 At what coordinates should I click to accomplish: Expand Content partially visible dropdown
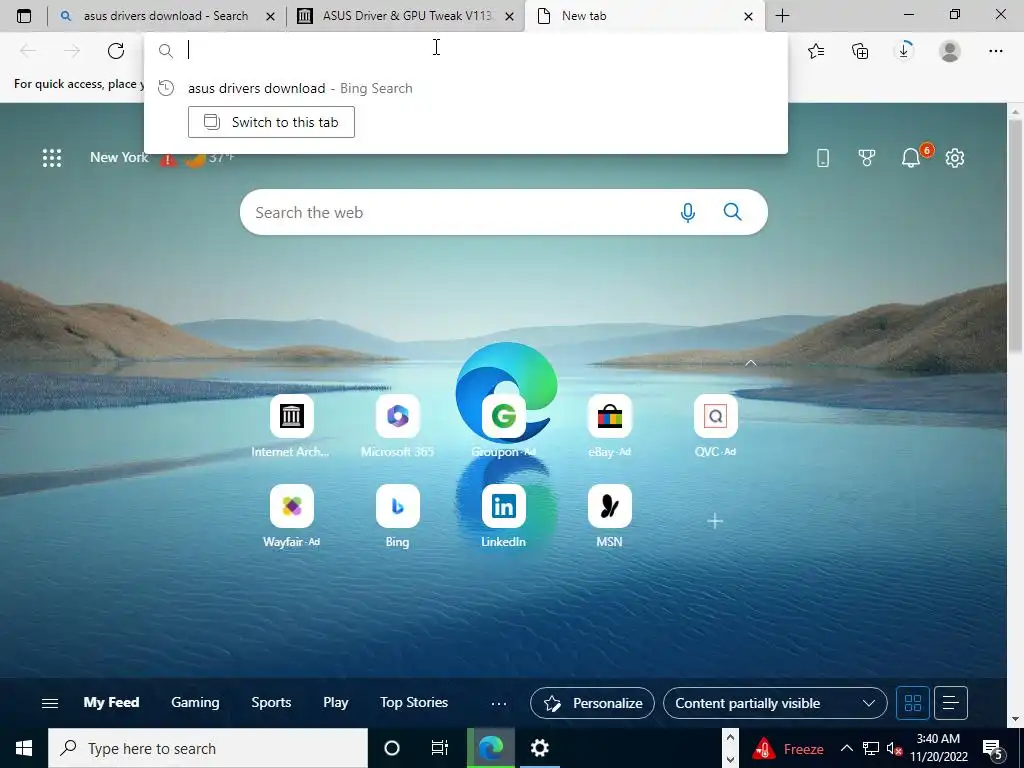tap(775, 703)
